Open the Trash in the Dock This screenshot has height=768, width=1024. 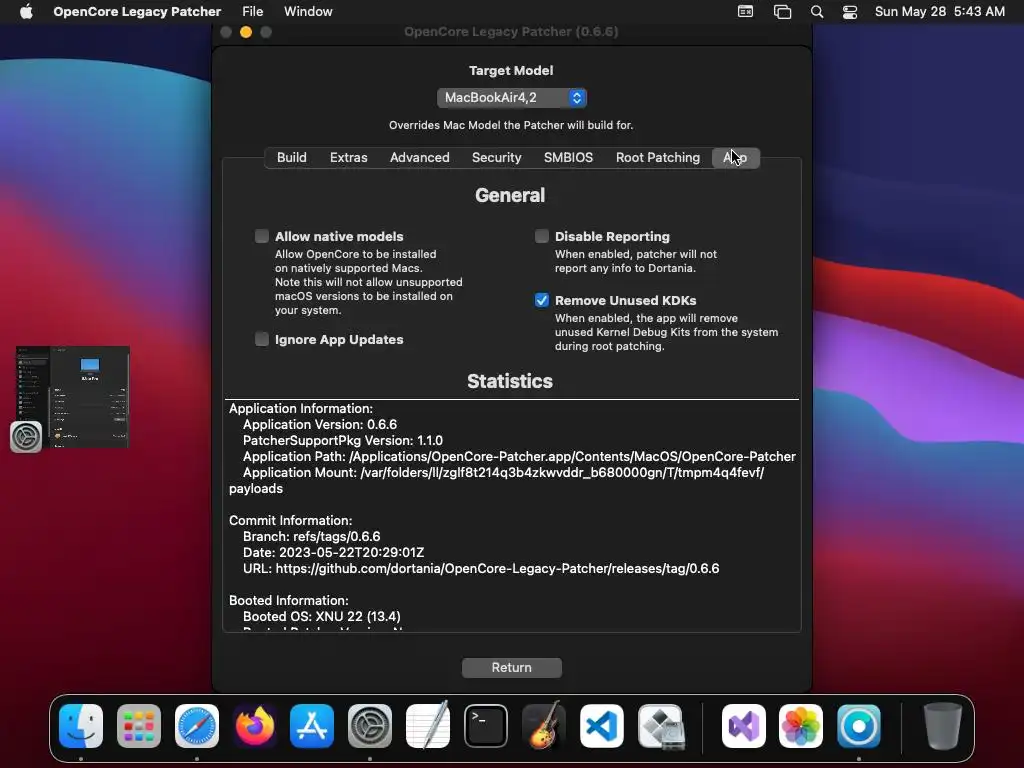(942, 726)
